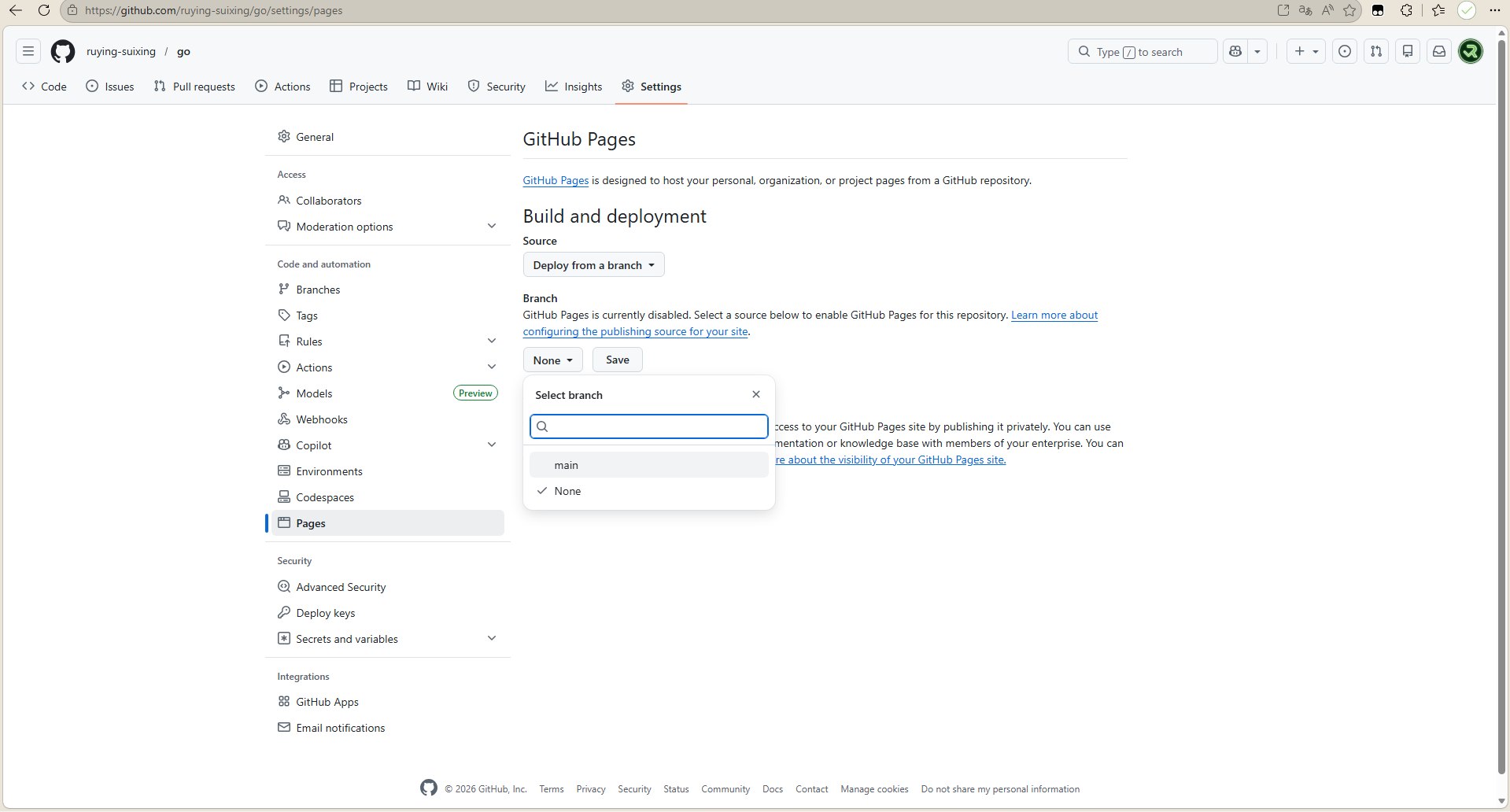The height and width of the screenshot is (812, 1510).
Task: Start read aloud from address bar
Action: (x=1328, y=10)
